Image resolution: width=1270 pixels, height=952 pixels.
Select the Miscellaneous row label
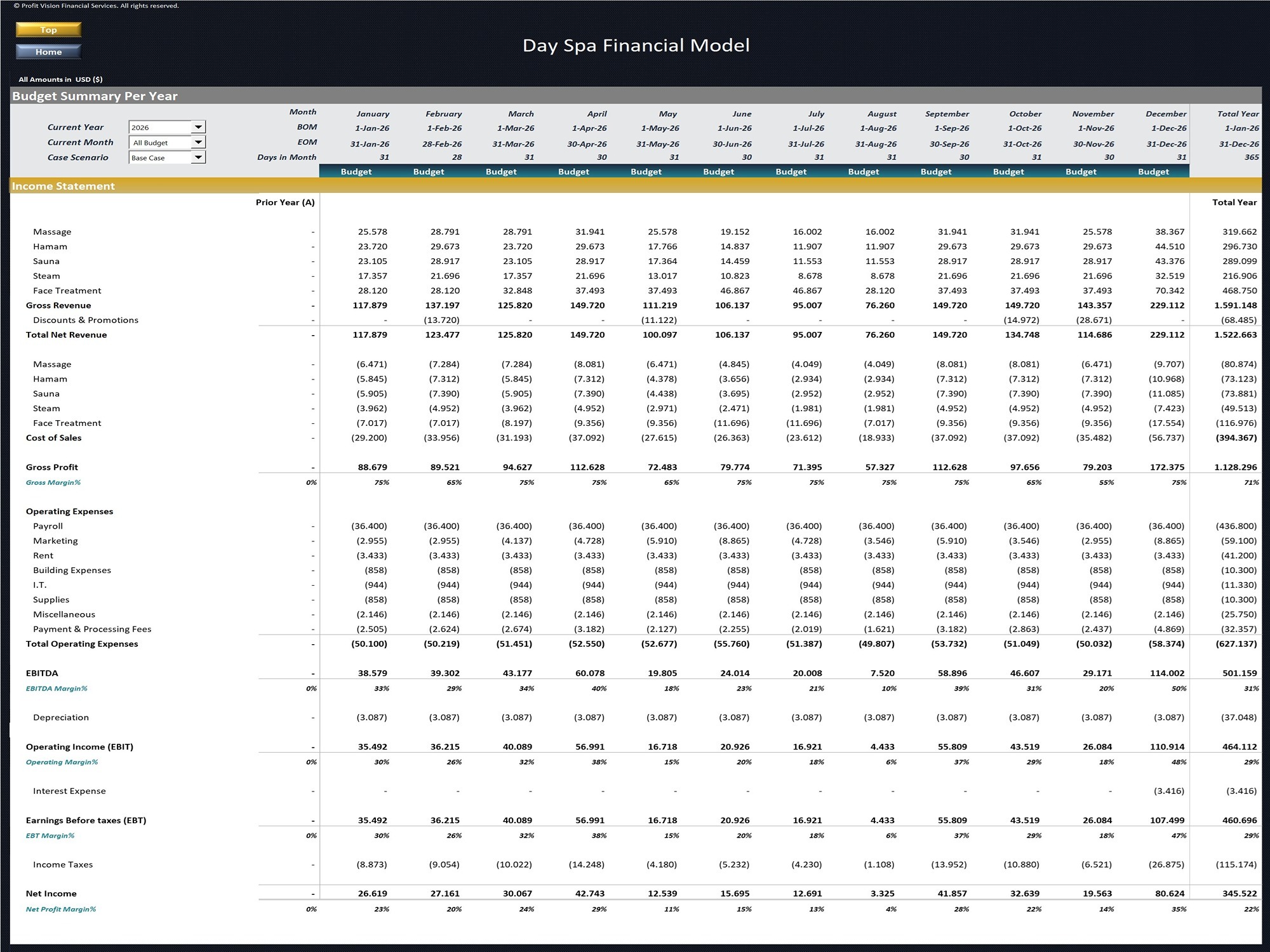pyautogui.click(x=64, y=614)
